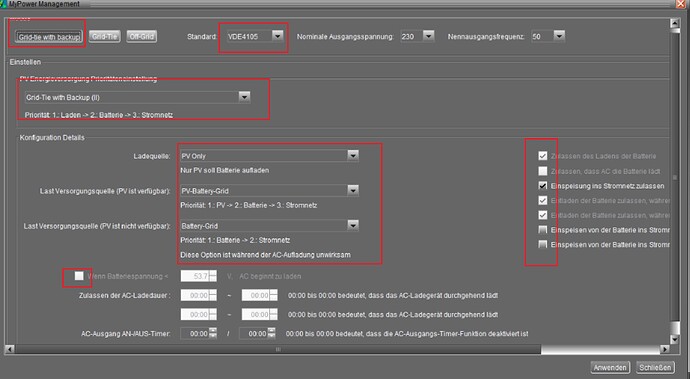This screenshot has height=379, width=690.
Task: Select Grid-tie with backup mode button
Action: coord(48,37)
